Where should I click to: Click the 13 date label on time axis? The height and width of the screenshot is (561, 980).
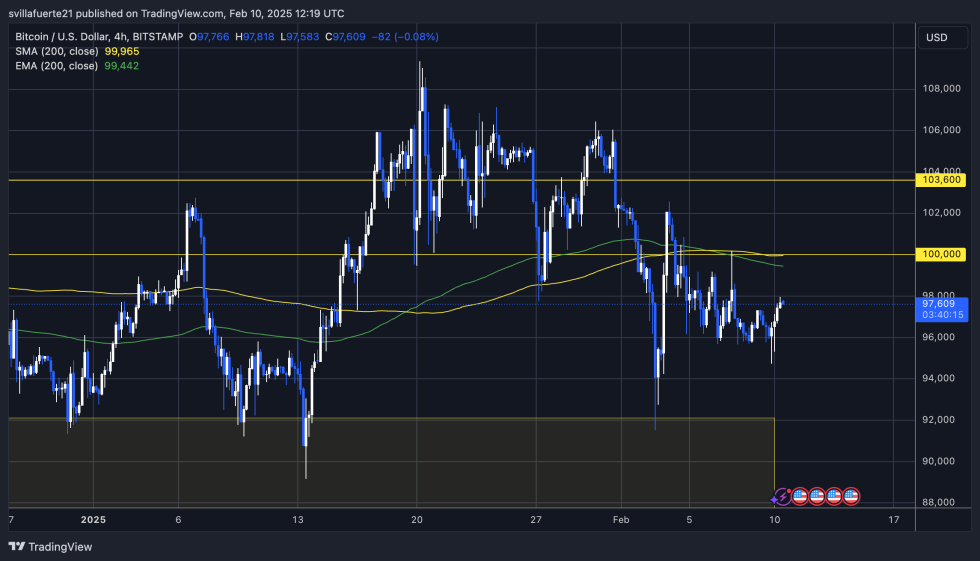pos(298,520)
